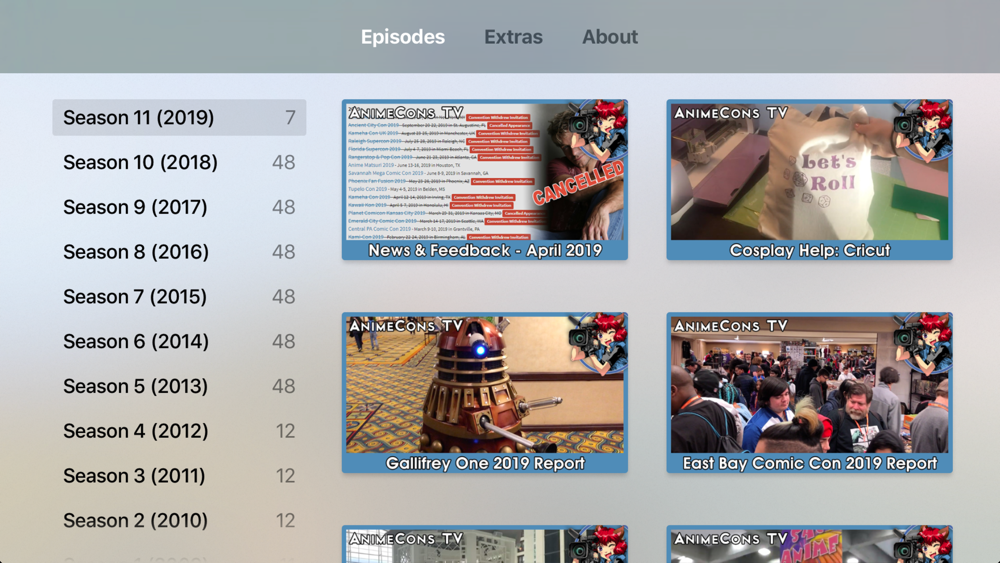Pick Season 4 (2012)
This screenshot has width=1000, height=563.
tap(179, 430)
